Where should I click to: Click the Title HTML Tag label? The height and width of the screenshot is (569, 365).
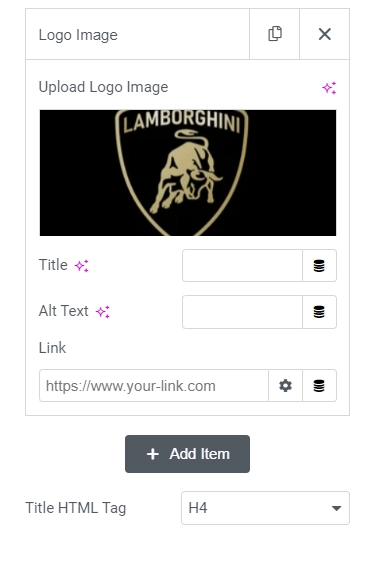point(75,508)
